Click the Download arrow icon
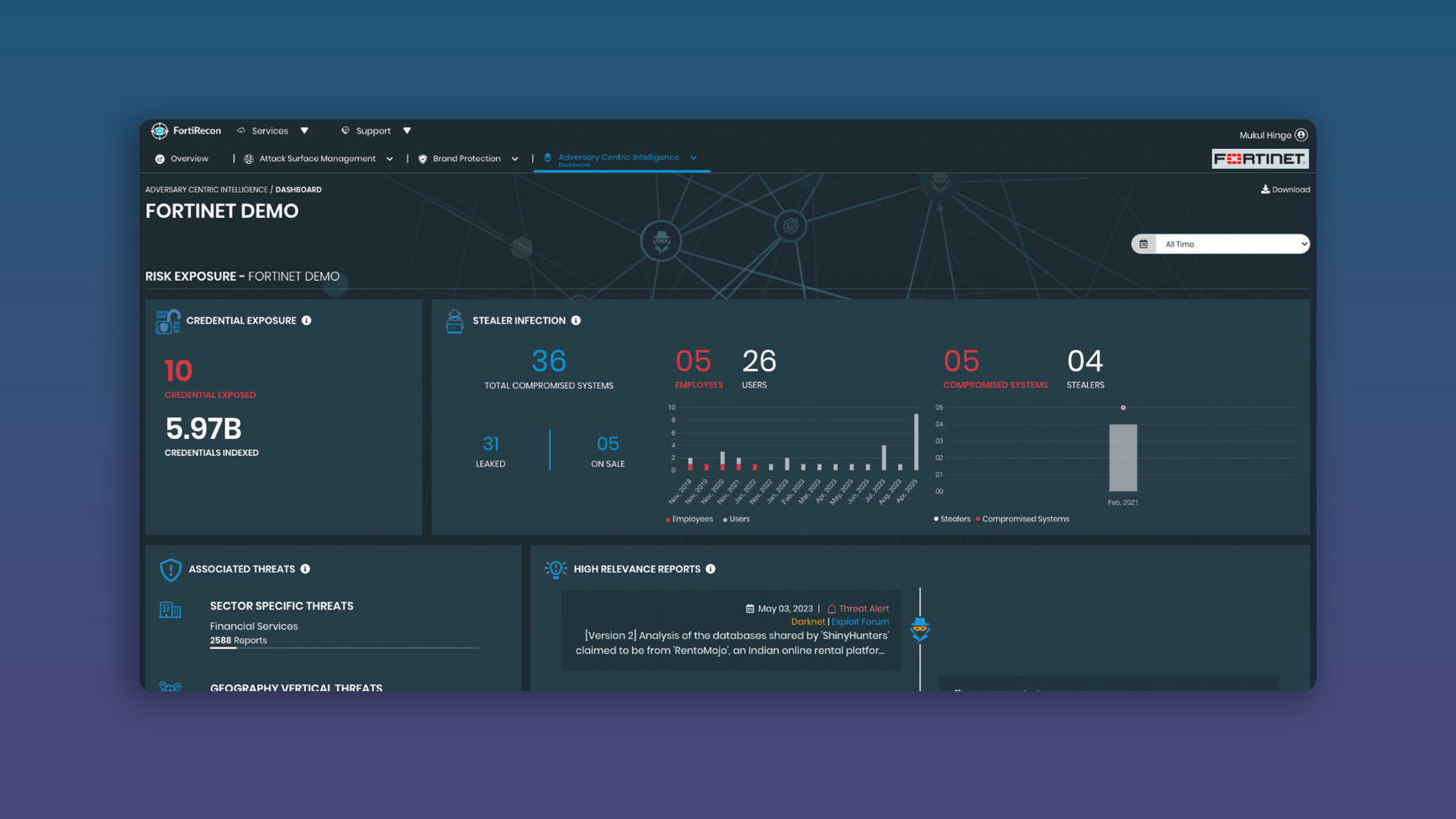This screenshot has height=819, width=1456. tap(1265, 189)
